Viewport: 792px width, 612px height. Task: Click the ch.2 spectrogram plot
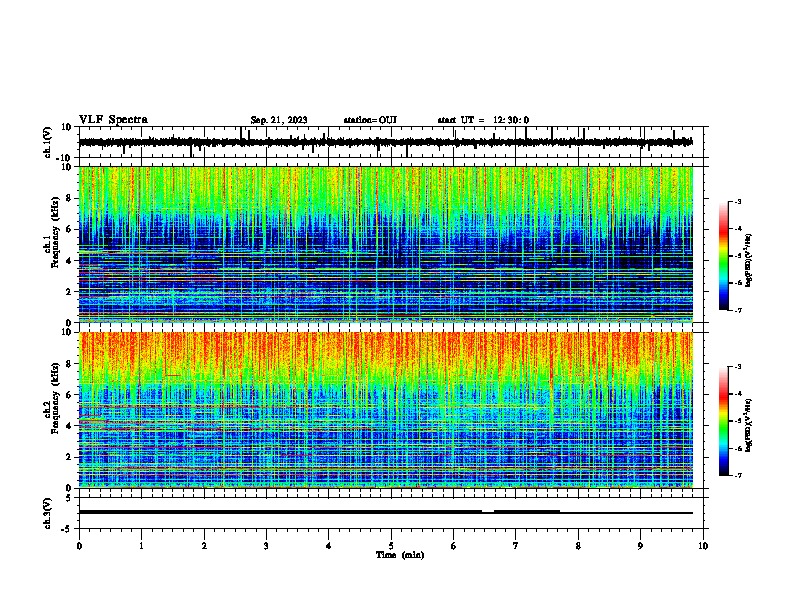tap(386, 410)
